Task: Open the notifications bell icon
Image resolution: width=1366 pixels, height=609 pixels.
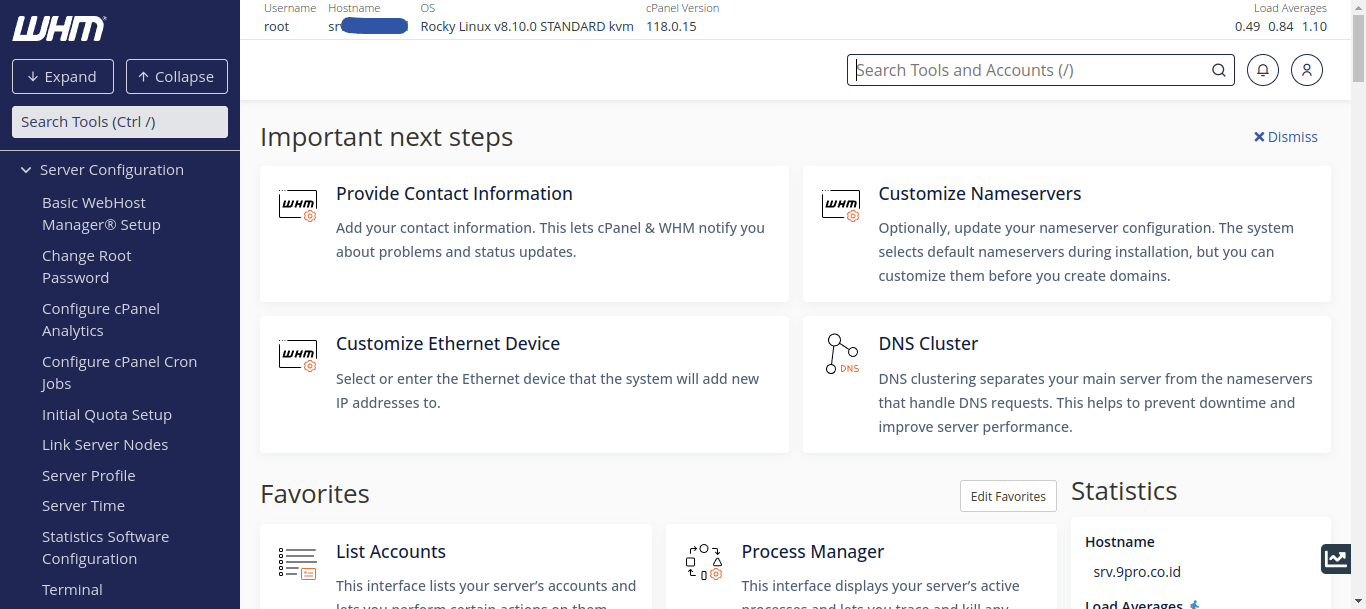Action: tap(1263, 70)
